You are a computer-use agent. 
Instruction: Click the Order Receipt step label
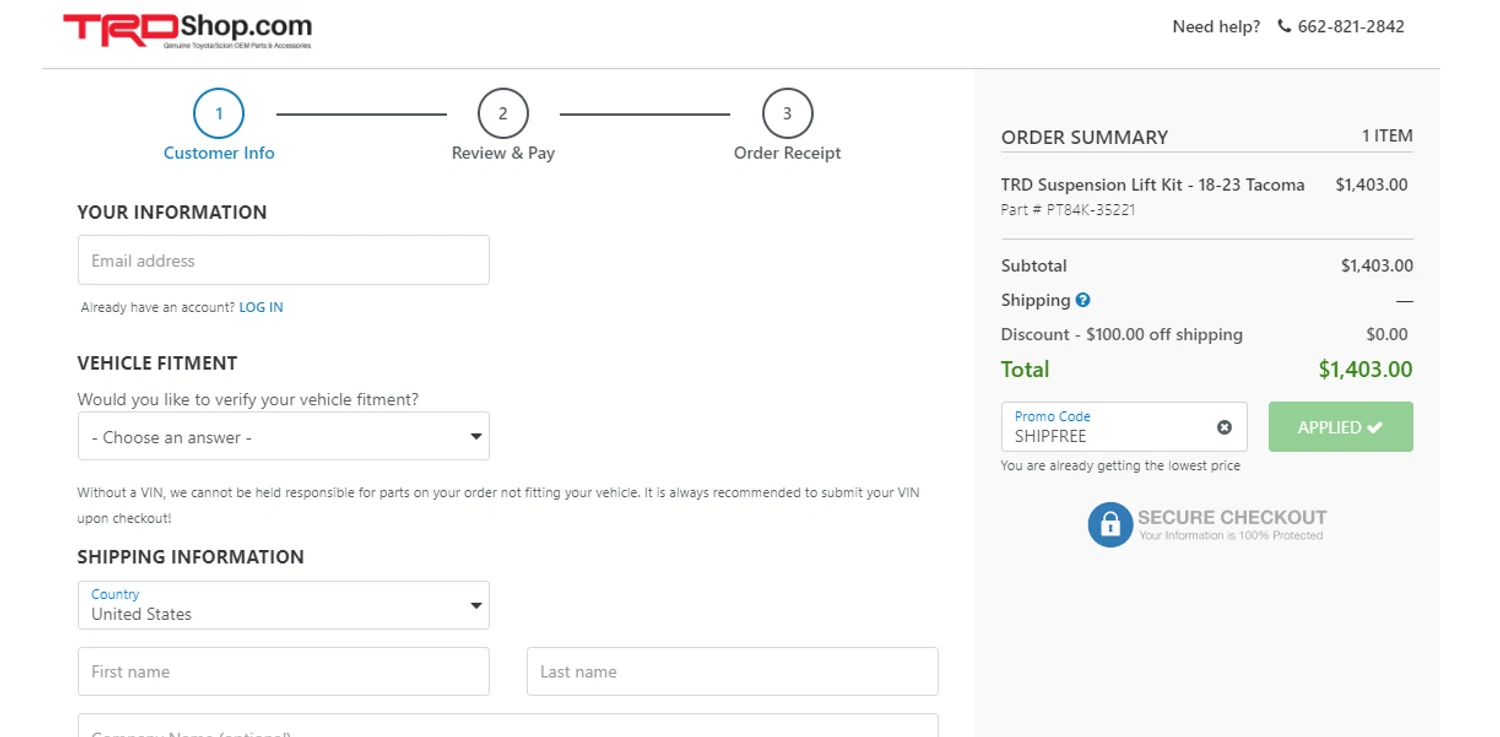pyautogui.click(x=787, y=153)
